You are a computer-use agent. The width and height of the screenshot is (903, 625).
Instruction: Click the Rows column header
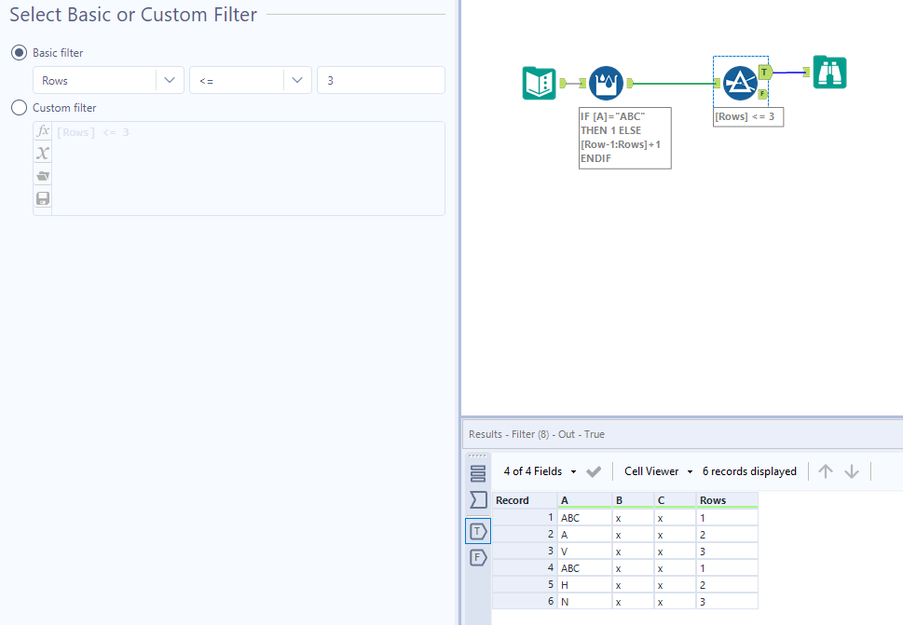pos(727,500)
